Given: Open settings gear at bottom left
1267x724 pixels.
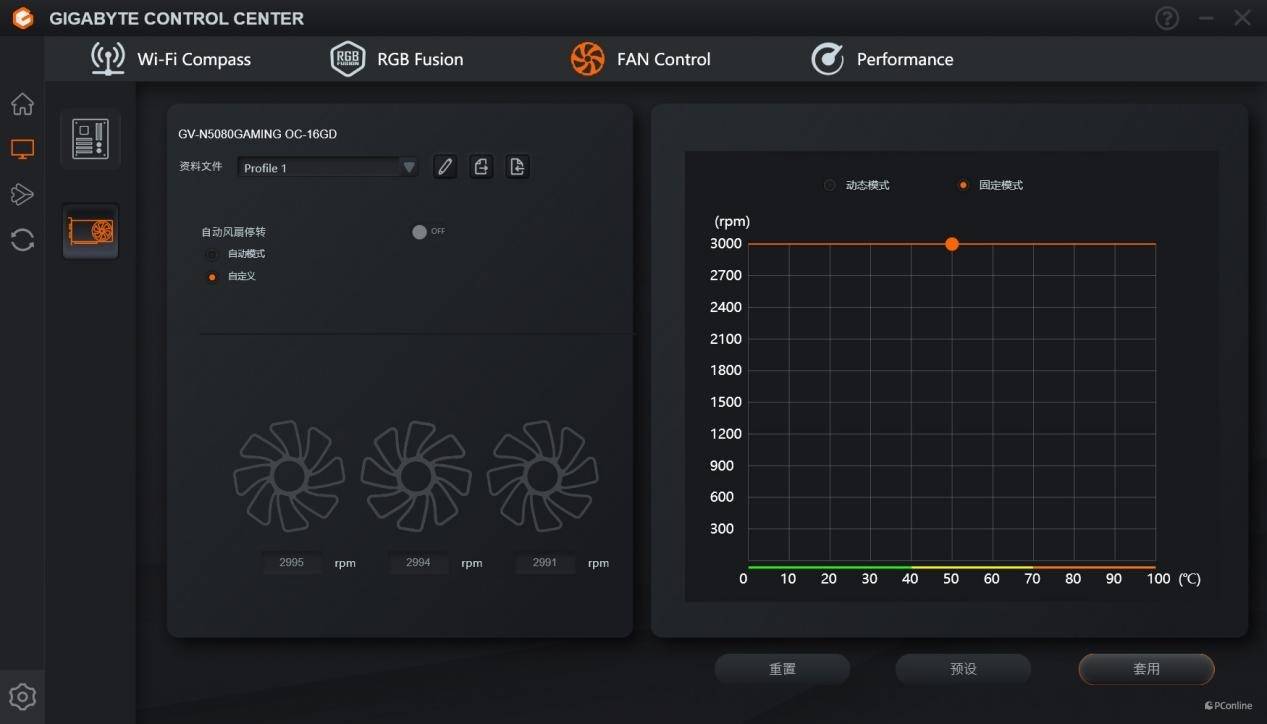Looking at the screenshot, I should pyautogui.click(x=22, y=697).
